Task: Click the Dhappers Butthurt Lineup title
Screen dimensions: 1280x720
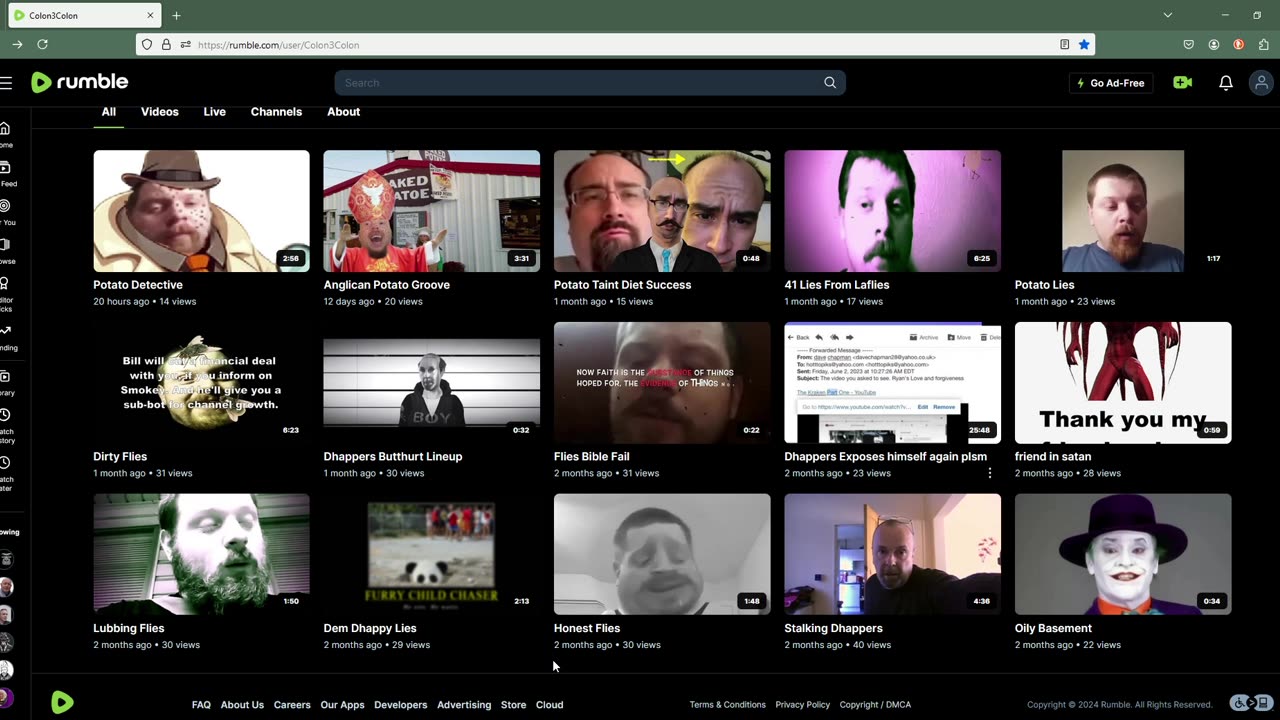Action: 392,457
